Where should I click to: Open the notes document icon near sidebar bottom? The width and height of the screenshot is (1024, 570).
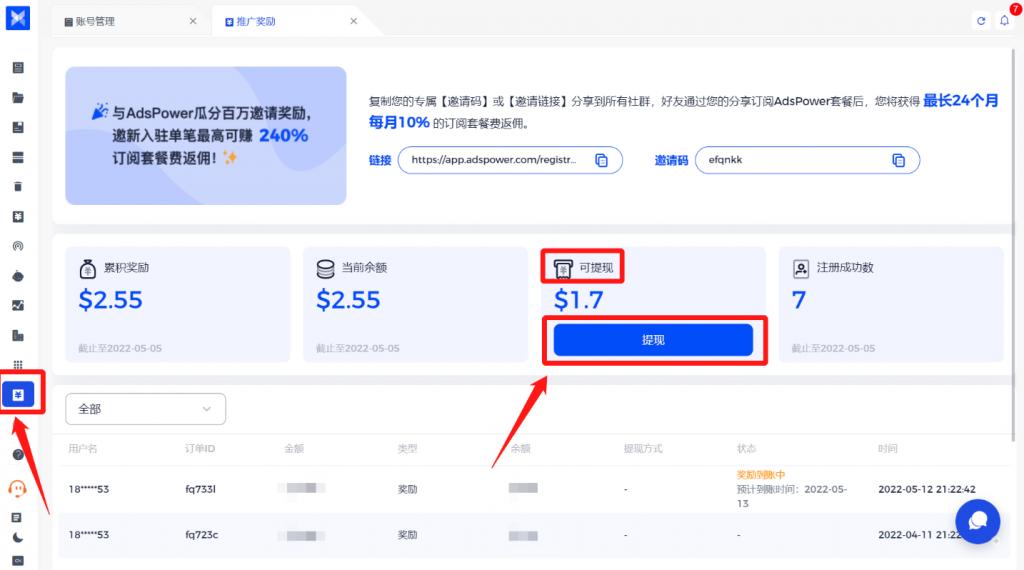[17, 518]
